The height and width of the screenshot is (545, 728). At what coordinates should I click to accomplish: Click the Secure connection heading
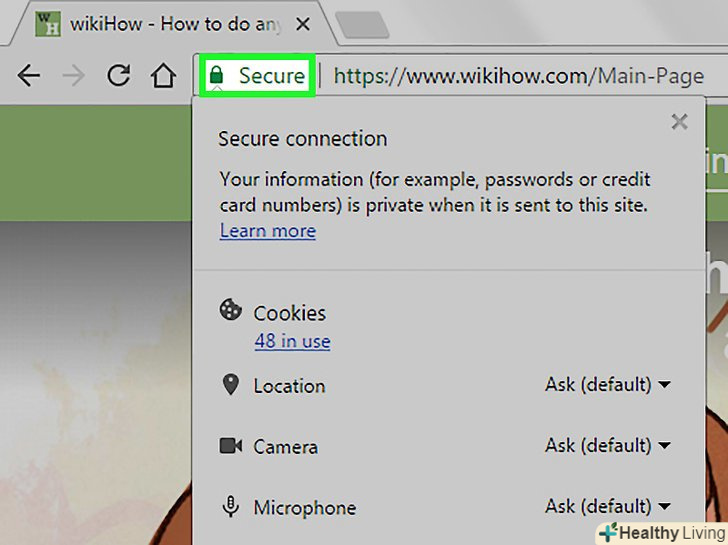(x=303, y=139)
